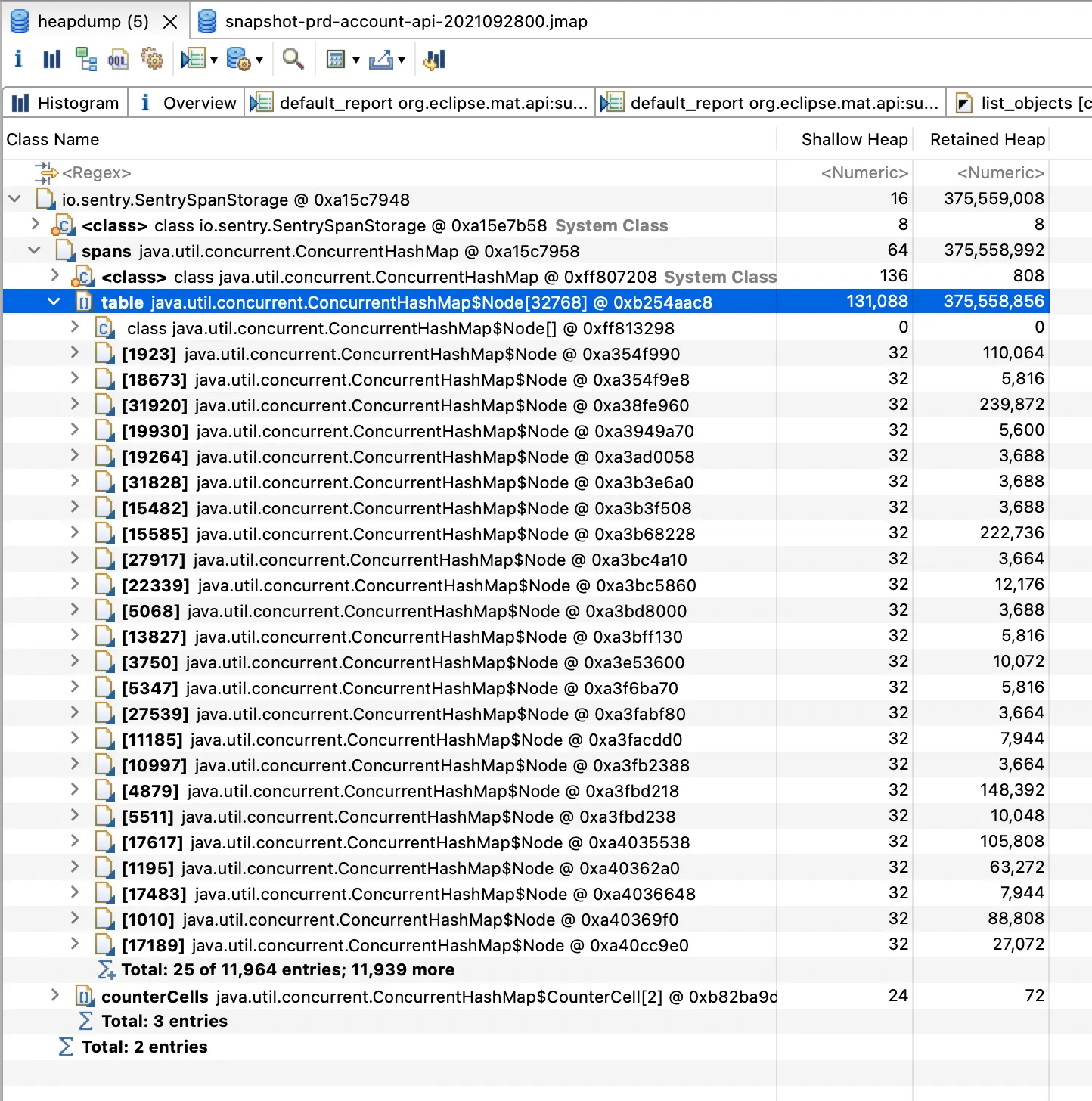Click retained heap value 148,392

coord(1012,790)
